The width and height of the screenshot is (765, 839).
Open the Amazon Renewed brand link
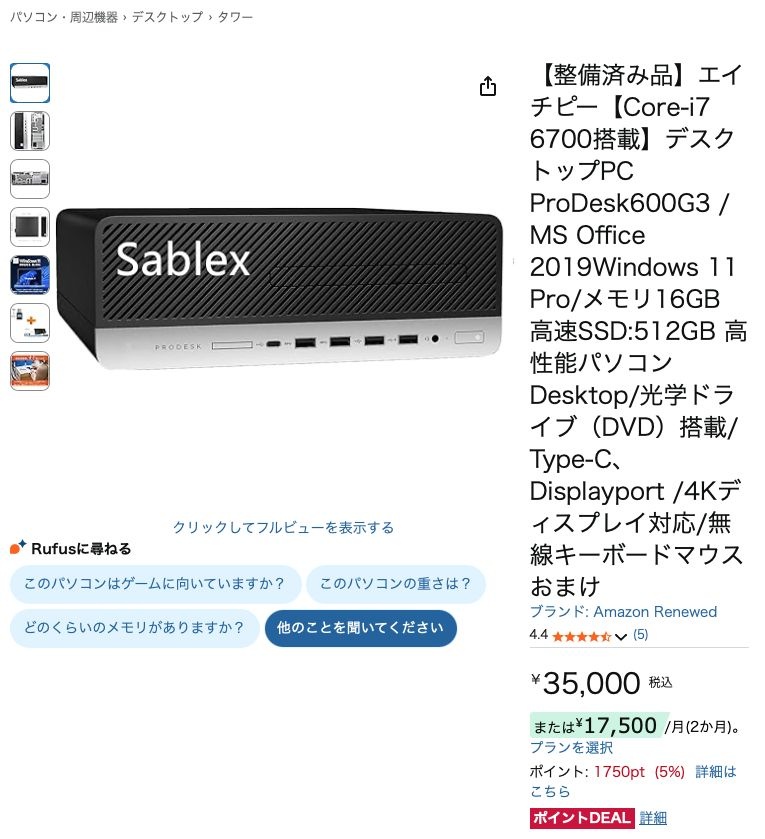coord(623,612)
